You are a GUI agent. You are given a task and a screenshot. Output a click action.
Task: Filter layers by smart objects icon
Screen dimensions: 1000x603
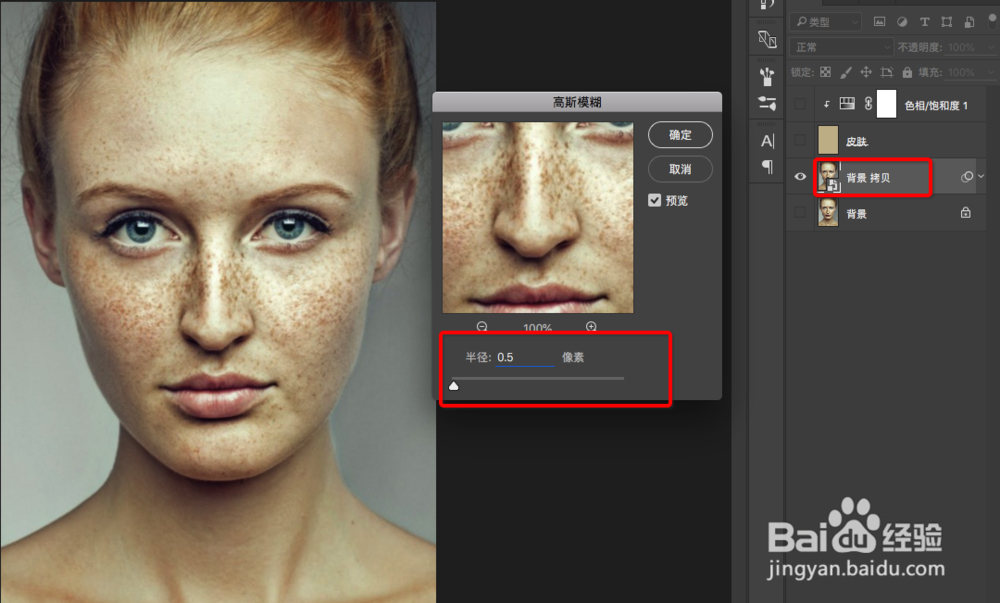pyautogui.click(x=969, y=22)
